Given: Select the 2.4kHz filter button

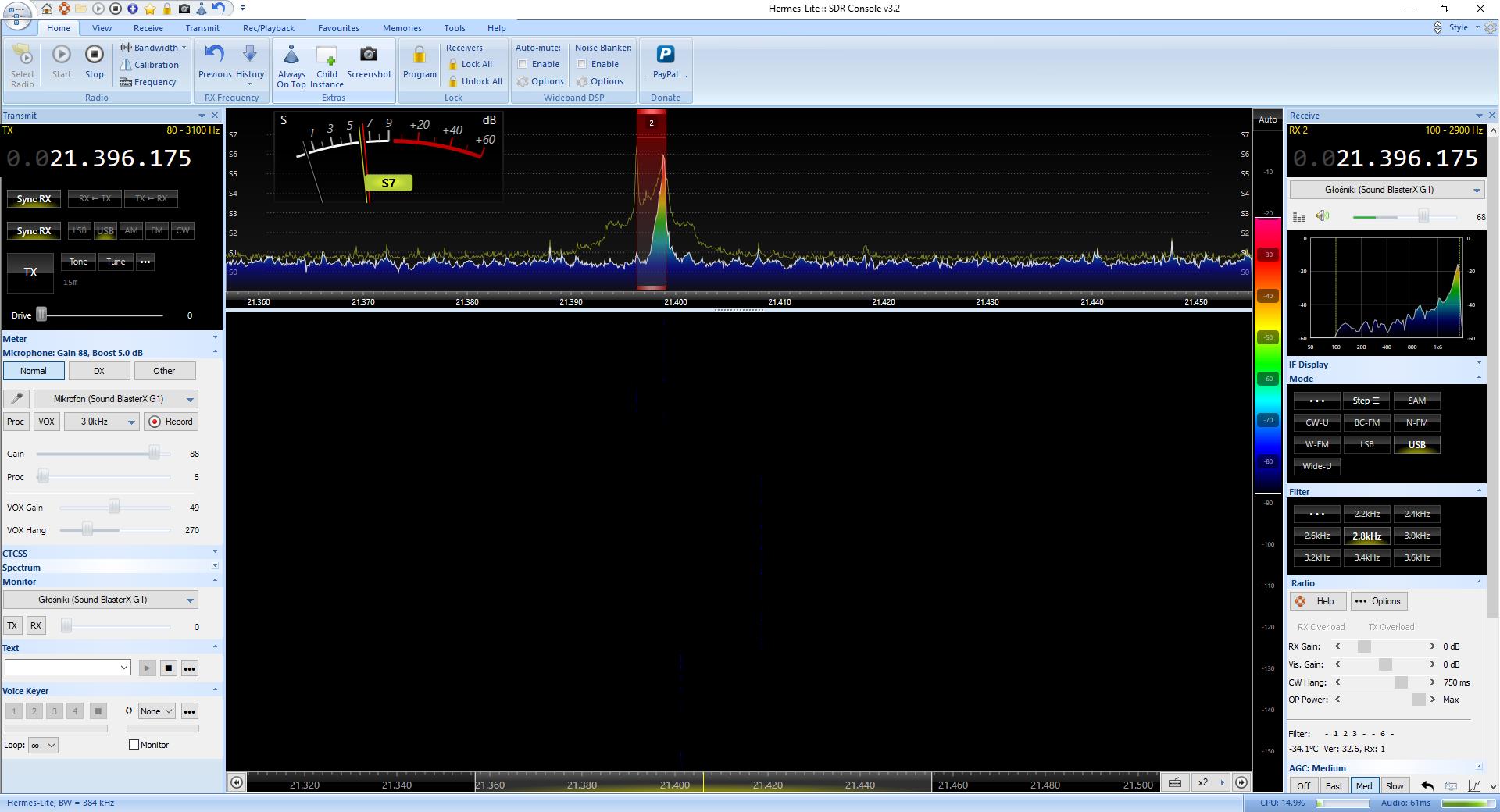Looking at the screenshot, I should click(x=1416, y=514).
